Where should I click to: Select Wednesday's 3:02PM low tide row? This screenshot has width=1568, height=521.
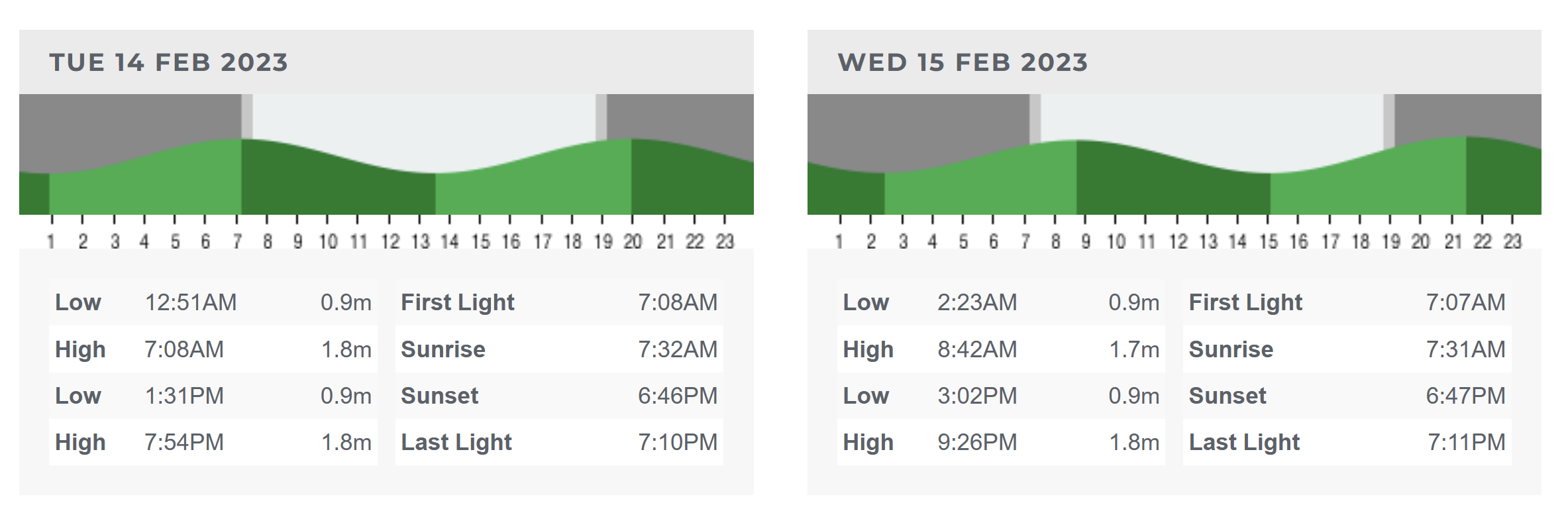coord(1001,396)
